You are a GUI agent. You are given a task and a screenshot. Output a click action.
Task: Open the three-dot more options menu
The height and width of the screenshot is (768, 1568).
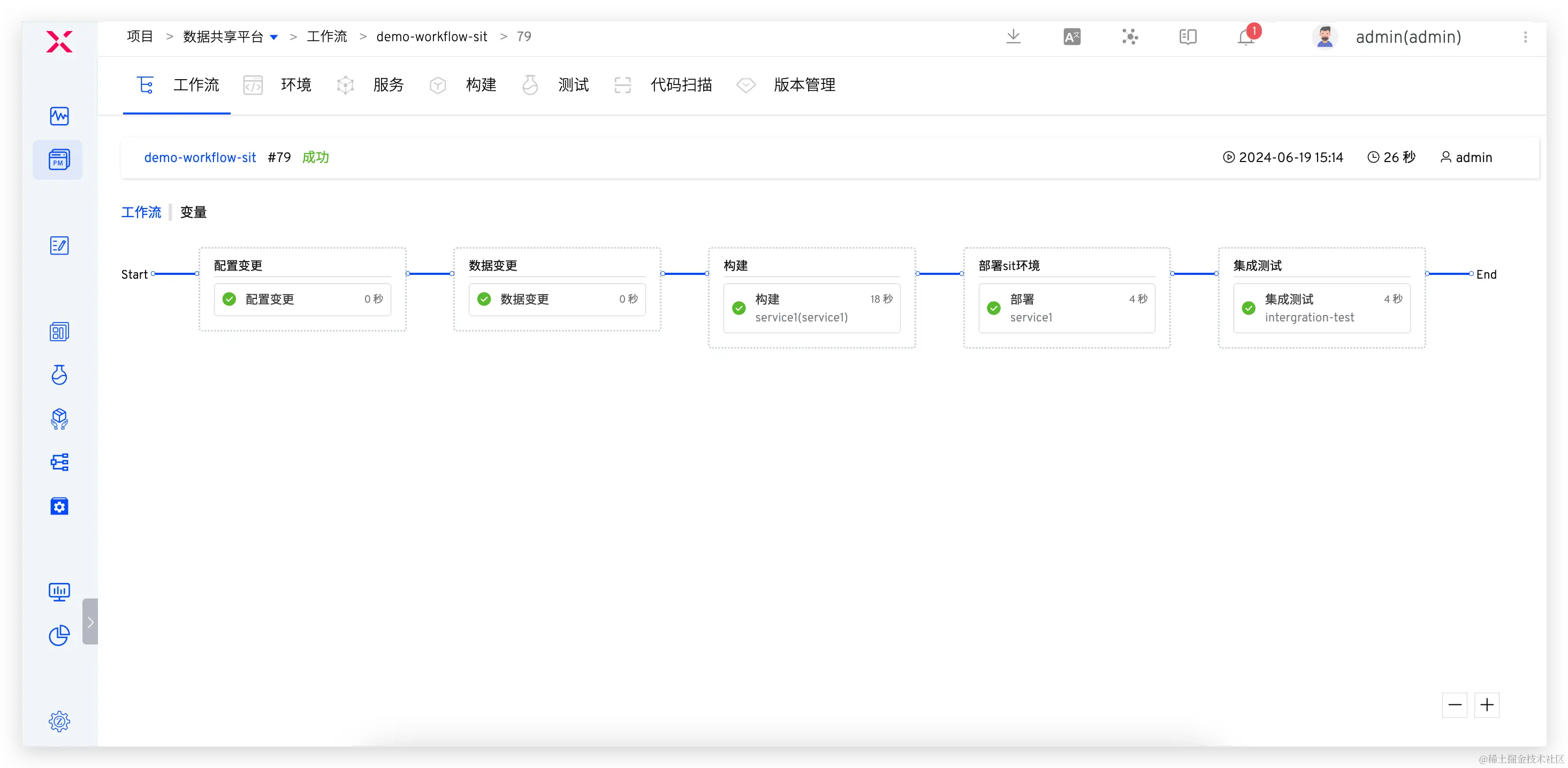coord(1525,37)
